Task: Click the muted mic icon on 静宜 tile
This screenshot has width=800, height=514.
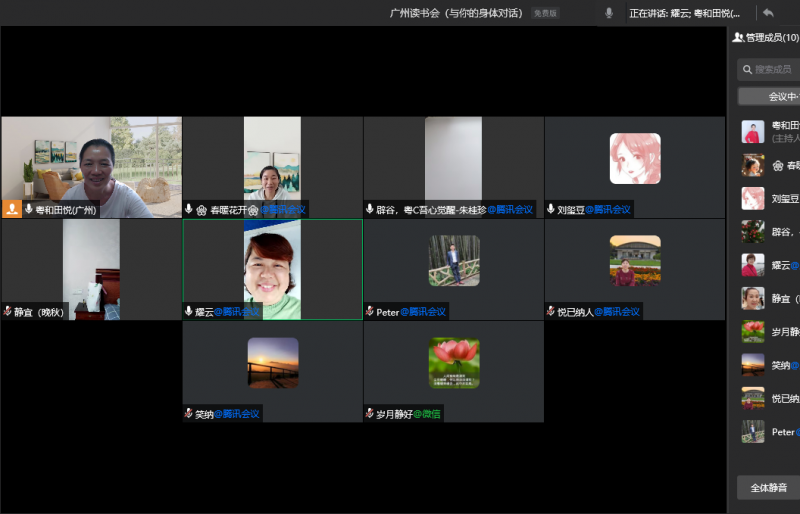Action: click(8, 312)
